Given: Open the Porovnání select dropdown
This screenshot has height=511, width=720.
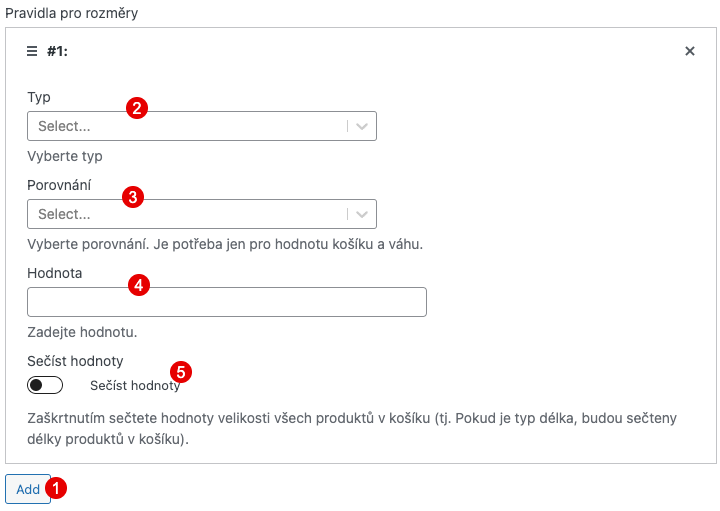Looking at the screenshot, I should (x=202, y=214).
